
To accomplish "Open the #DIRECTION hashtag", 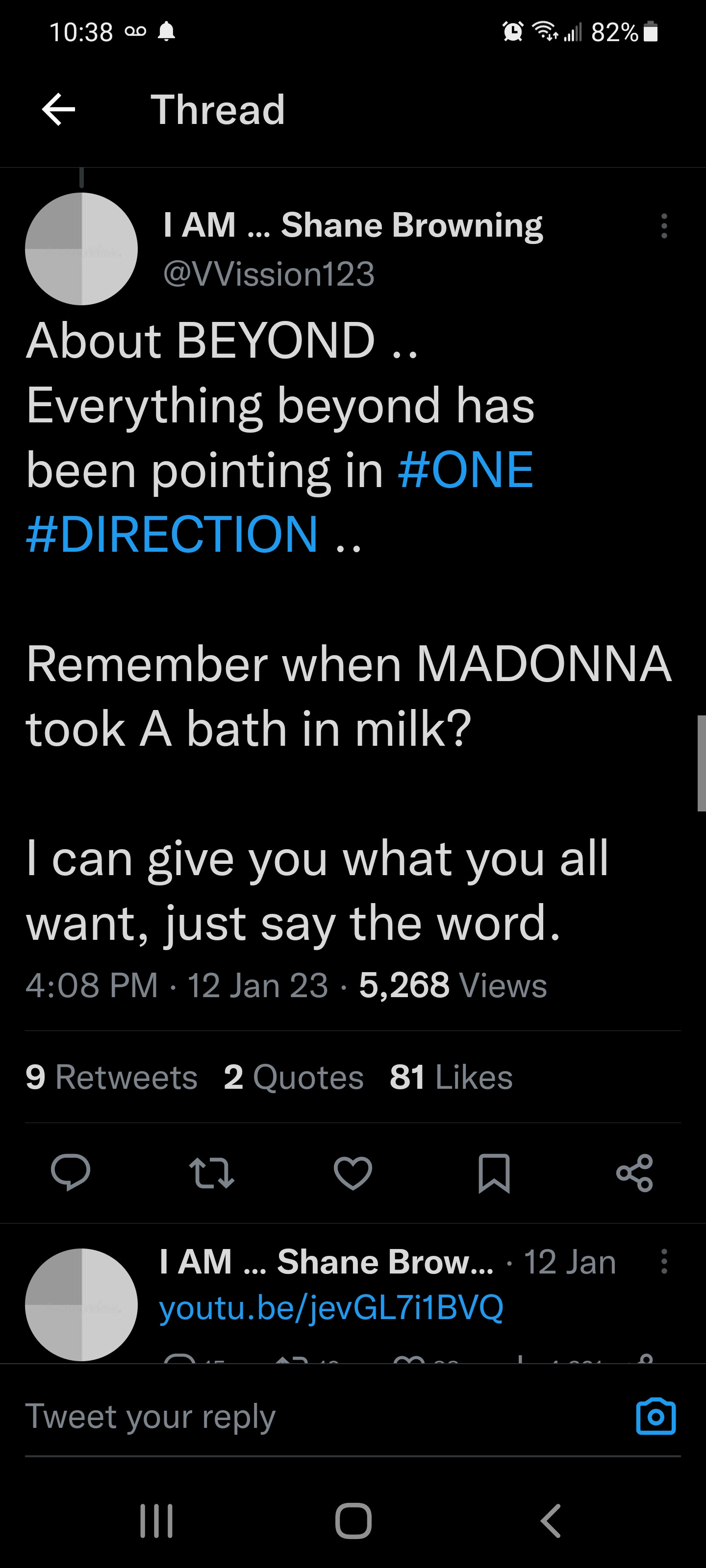I will coord(172,534).
